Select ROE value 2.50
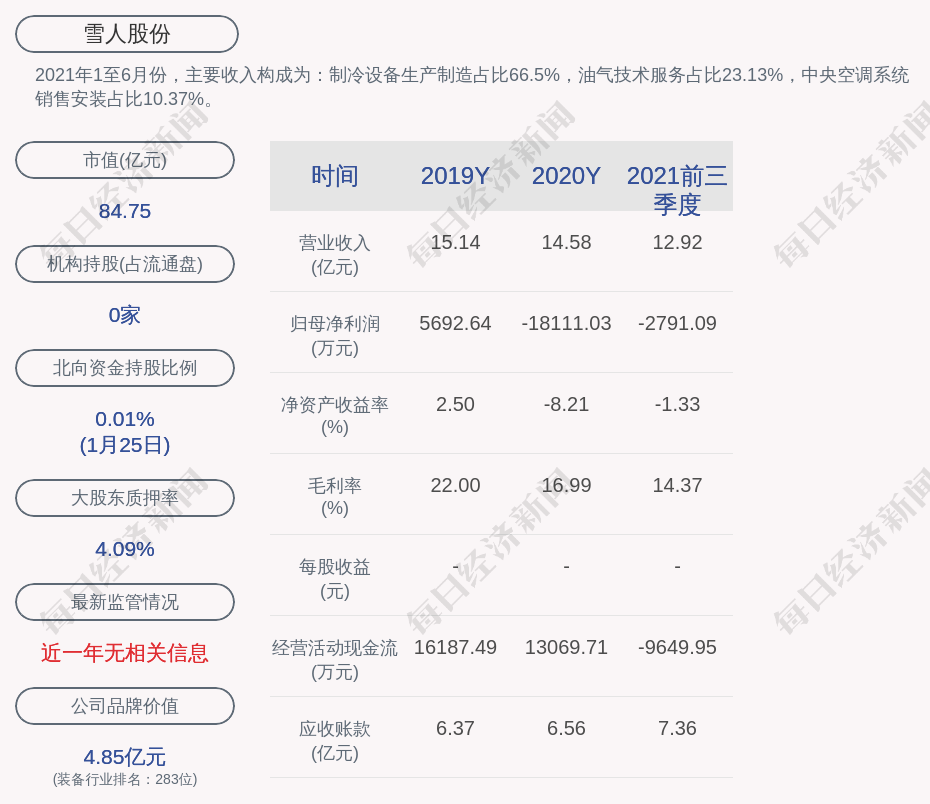This screenshot has height=804, width=930. click(x=455, y=404)
